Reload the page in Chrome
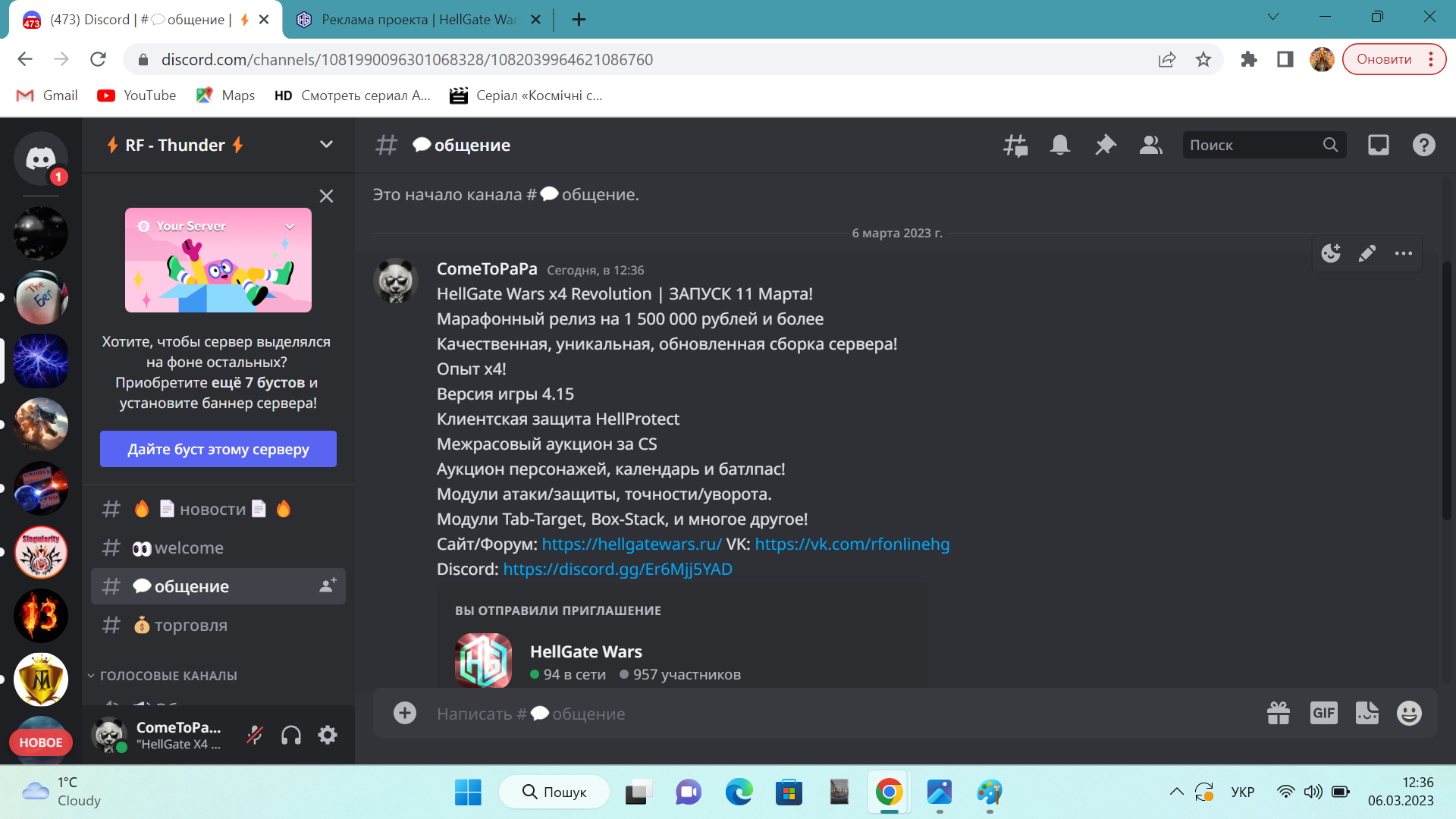This screenshot has height=819, width=1456. click(98, 59)
